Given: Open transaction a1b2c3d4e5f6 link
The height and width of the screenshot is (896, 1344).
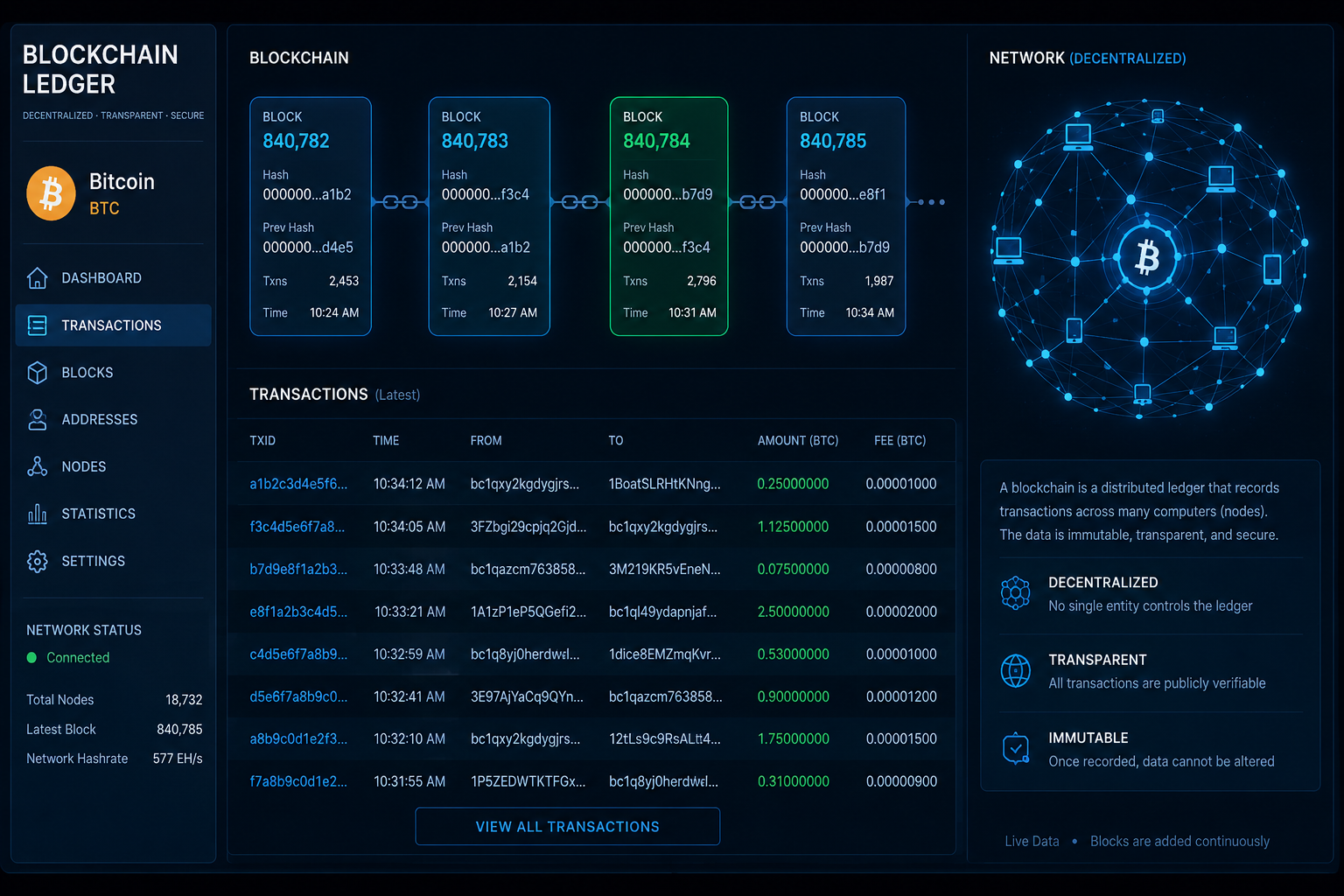Looking at the screenshot, I should [x=298, y=484].
